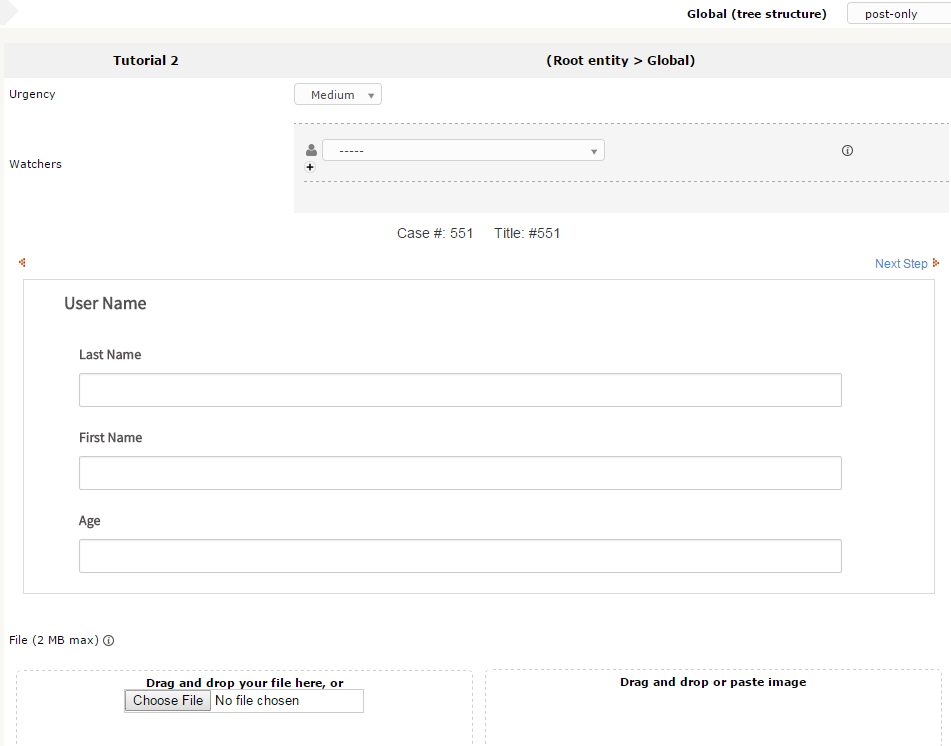This screenshot has width=951, height=746.
Task: Click the user icon beside Watchers dropdown
Action: click(311, 151)
